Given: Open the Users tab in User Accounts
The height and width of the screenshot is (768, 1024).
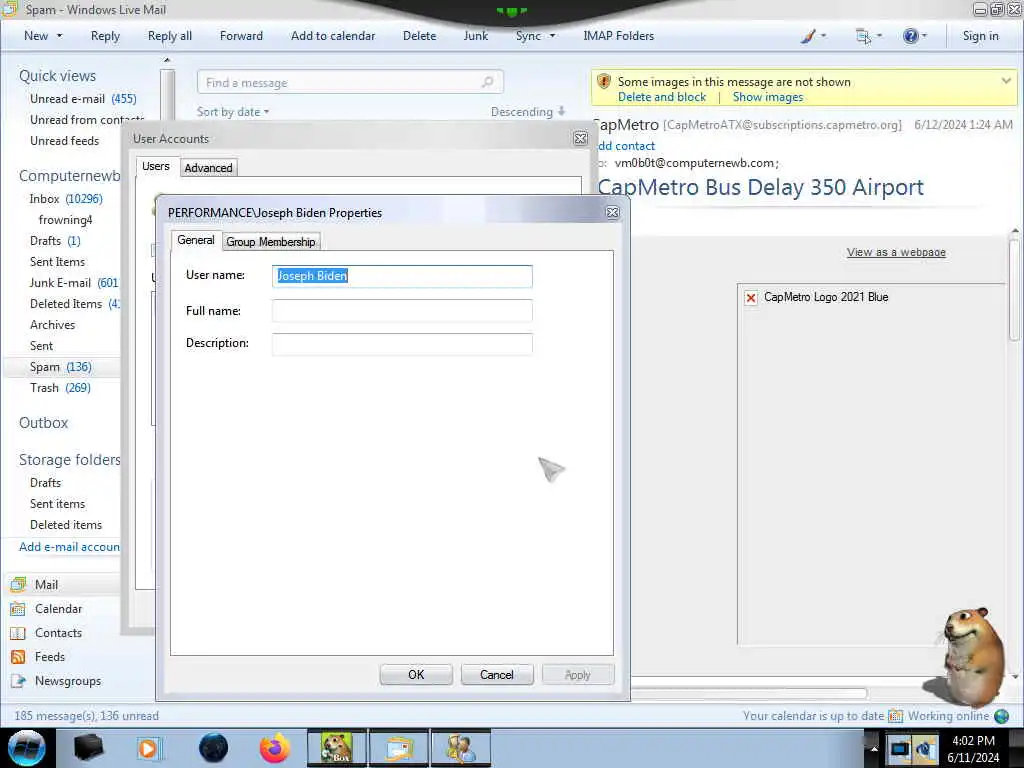Looking at the screenshot, I should [155, 167].
